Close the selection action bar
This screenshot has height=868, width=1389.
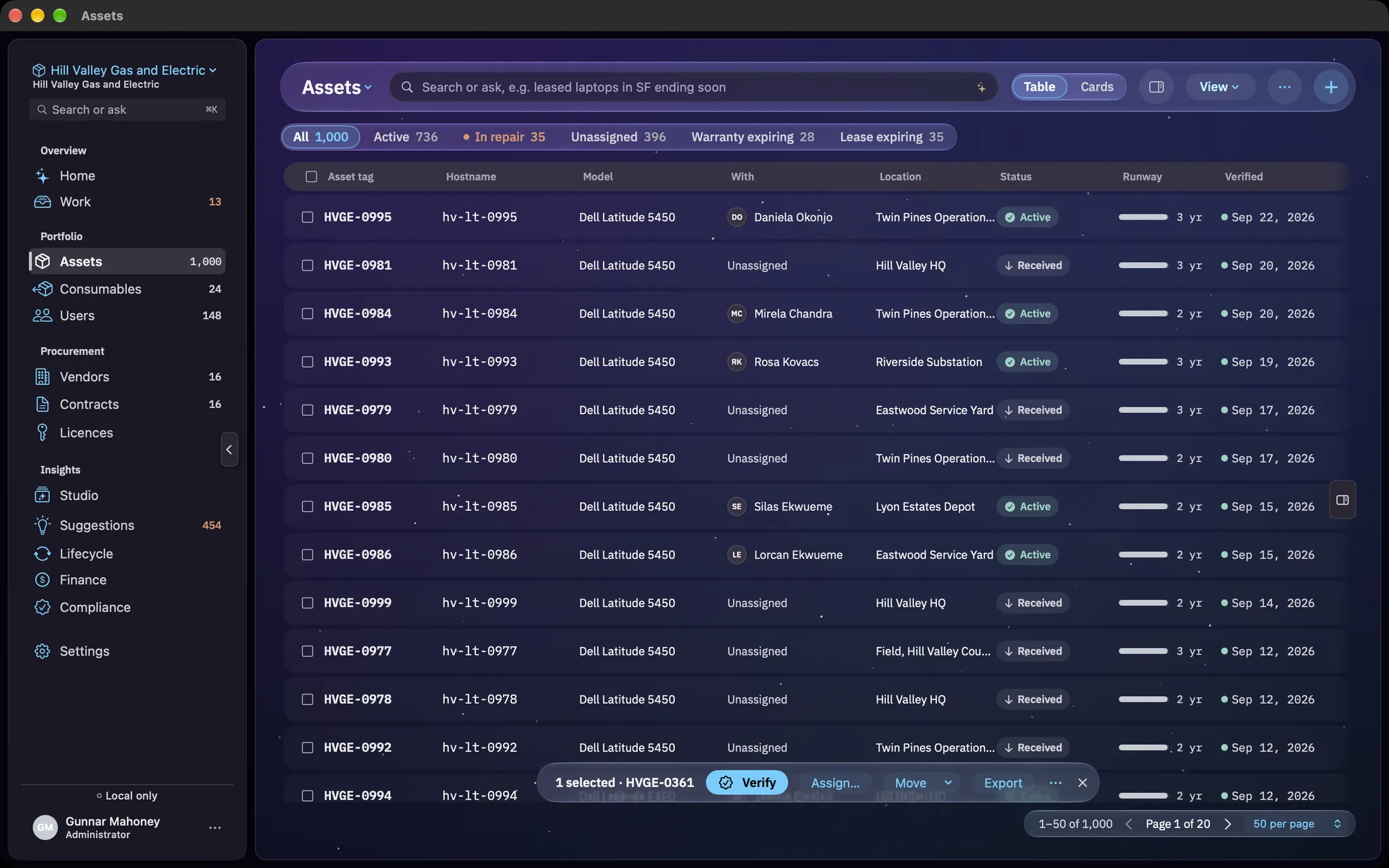(1082, 783)
